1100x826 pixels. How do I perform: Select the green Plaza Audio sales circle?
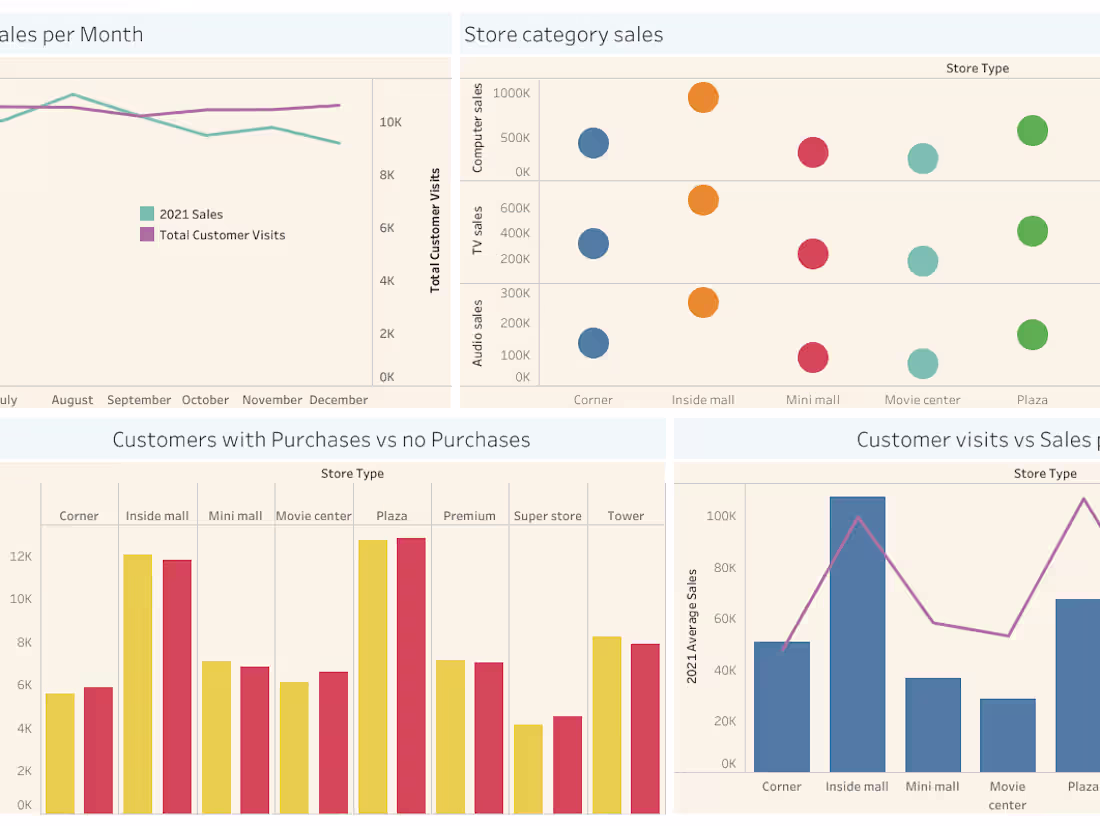click(1032, 335)
